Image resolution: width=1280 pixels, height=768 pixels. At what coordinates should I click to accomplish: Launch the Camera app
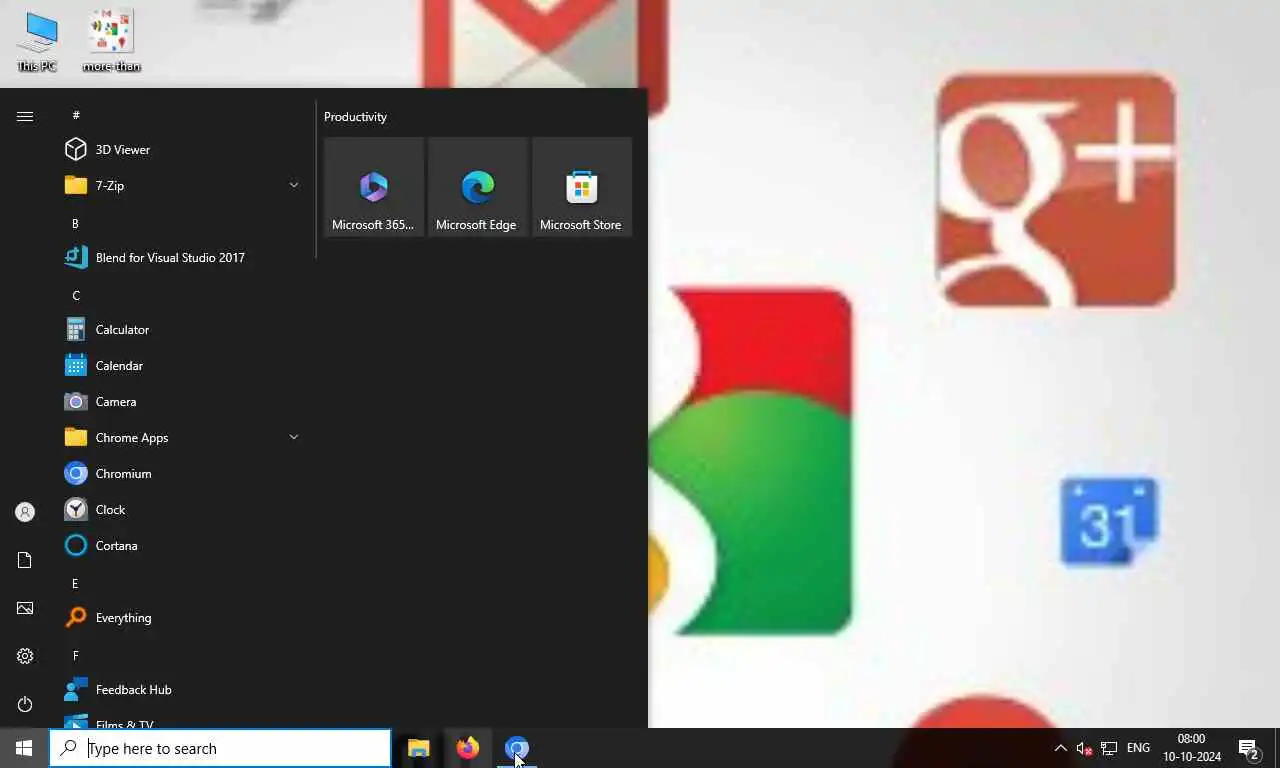tap(181, 401)
